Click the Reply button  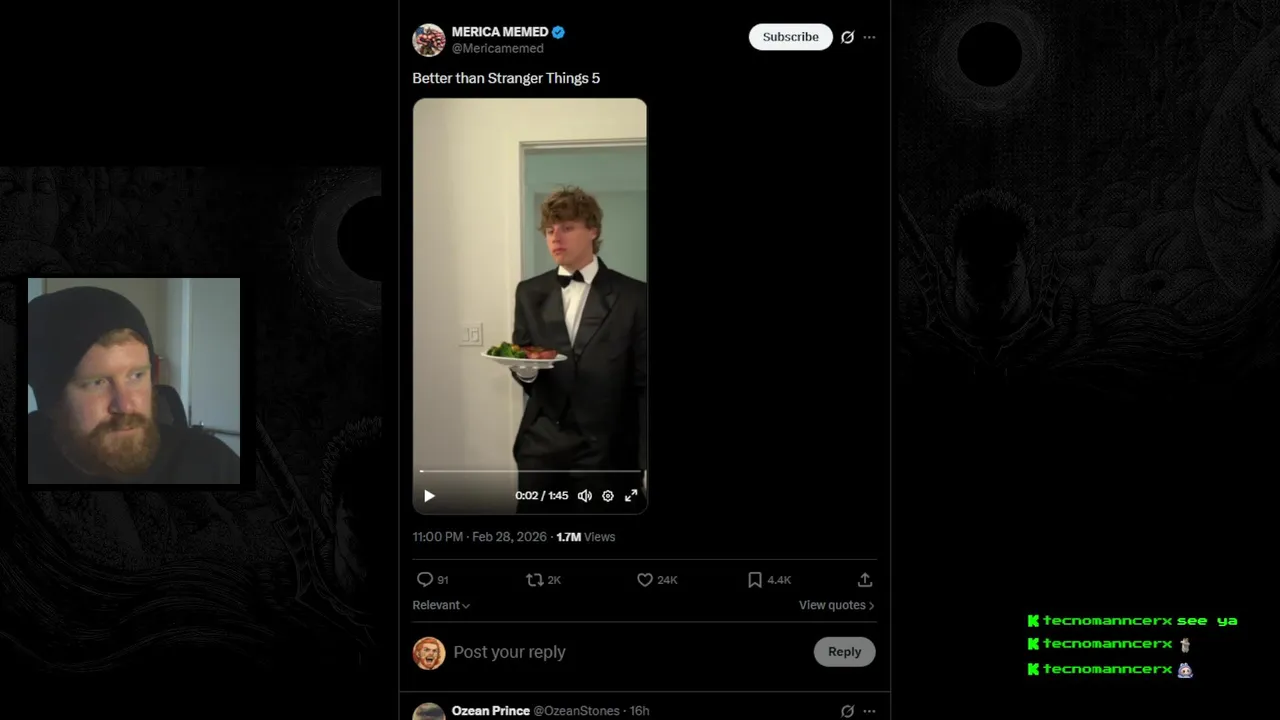coord(844,652)
